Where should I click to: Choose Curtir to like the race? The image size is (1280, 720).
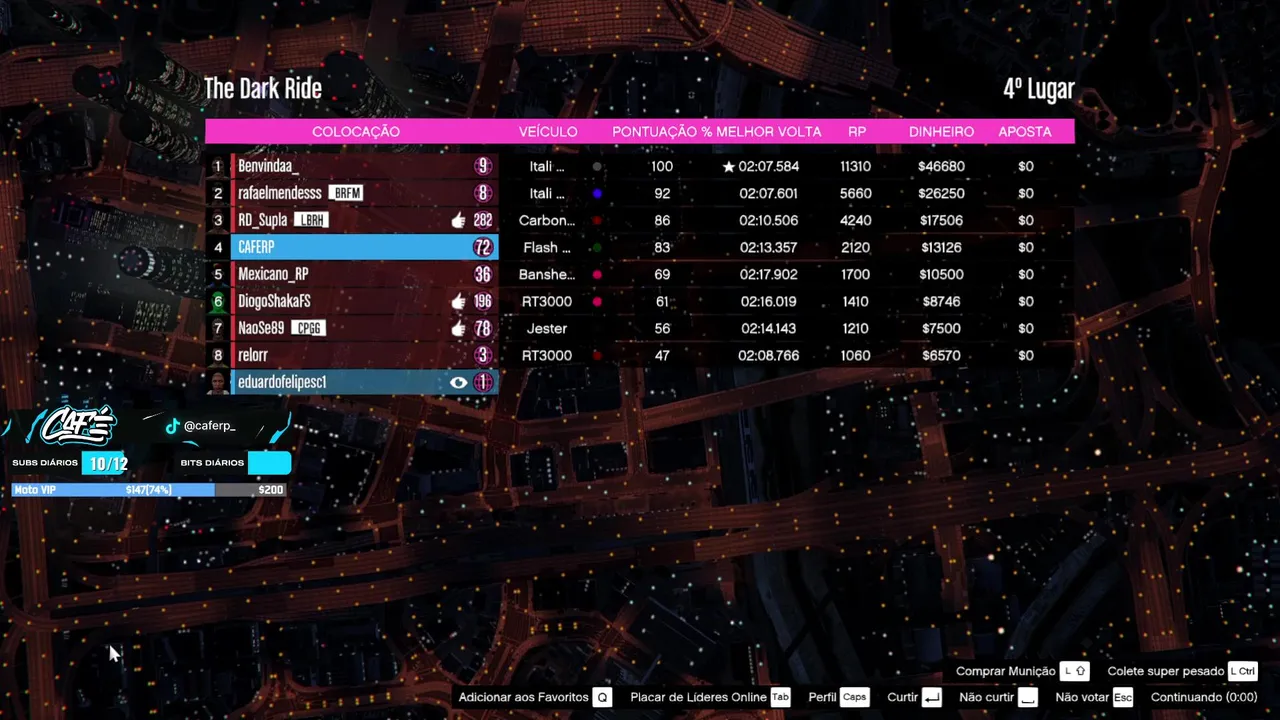pyautogui.click(x=903, y=697)
